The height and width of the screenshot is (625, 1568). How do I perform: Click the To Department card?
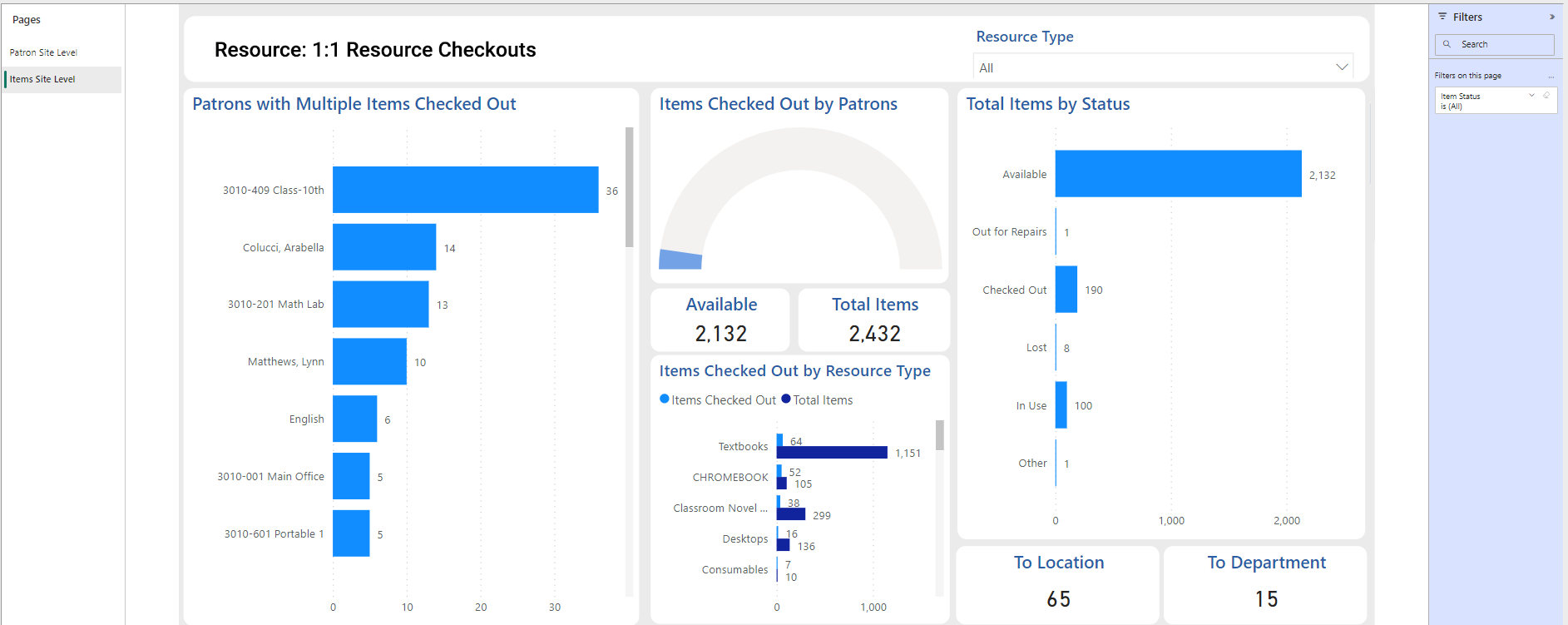pyautogui.click(x=1265, y=583)
